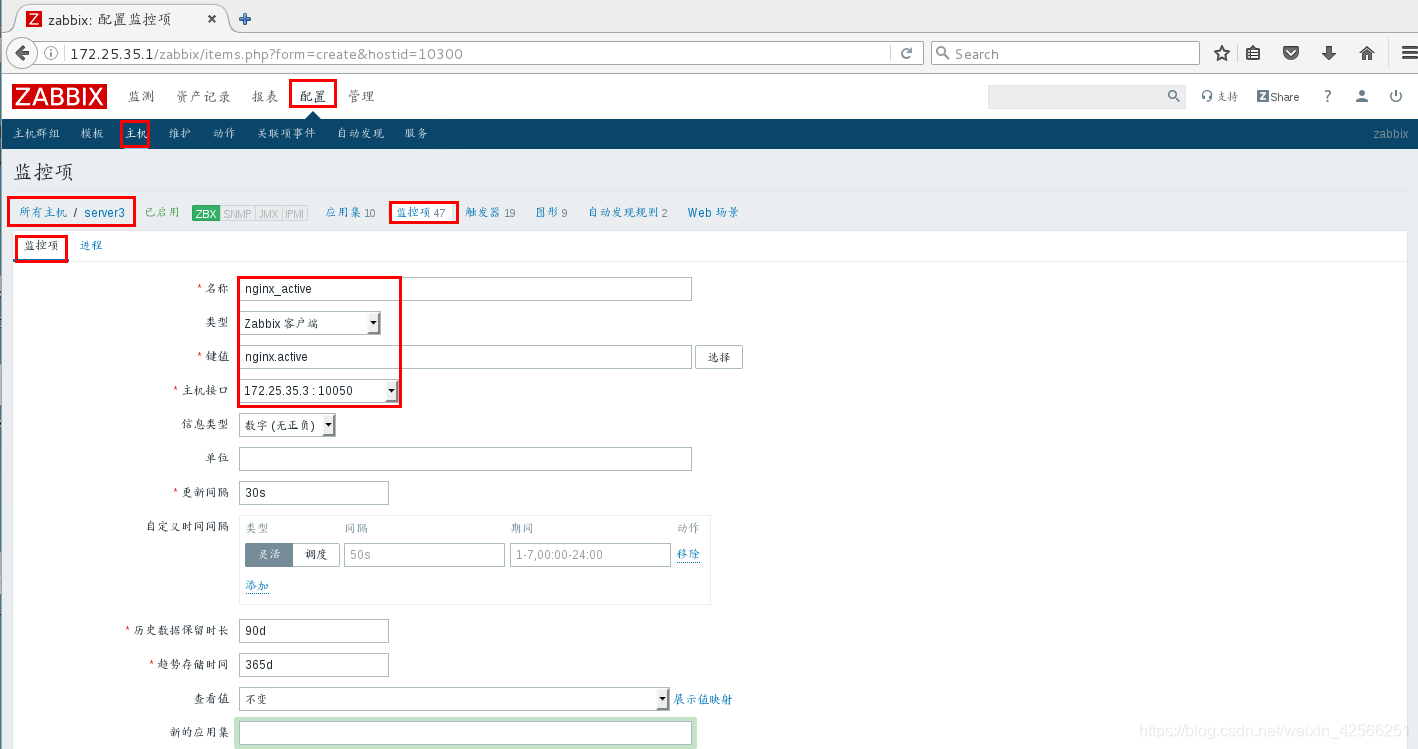Viewport: 1418px width, 749px height.
Task: Reload the page with the refresh icon
Action: (906, 54)
